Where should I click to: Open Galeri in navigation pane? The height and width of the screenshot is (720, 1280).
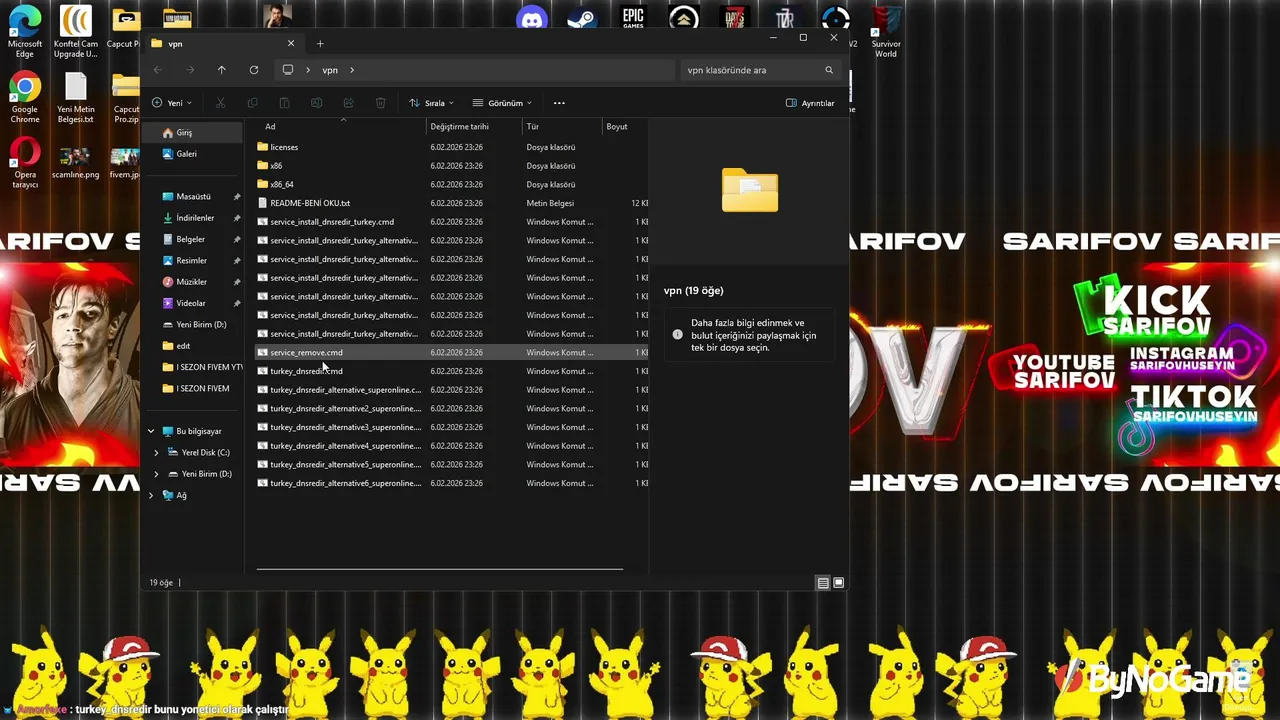pos(193,154)
